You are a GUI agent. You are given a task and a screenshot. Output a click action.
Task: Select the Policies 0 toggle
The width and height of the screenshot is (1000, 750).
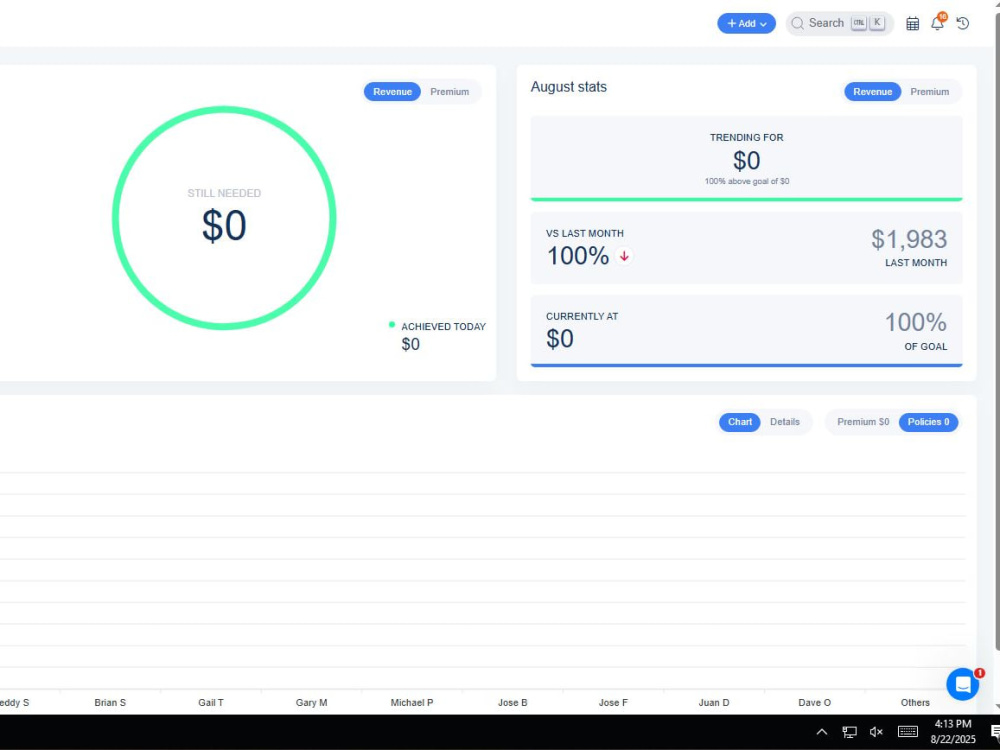928,422
